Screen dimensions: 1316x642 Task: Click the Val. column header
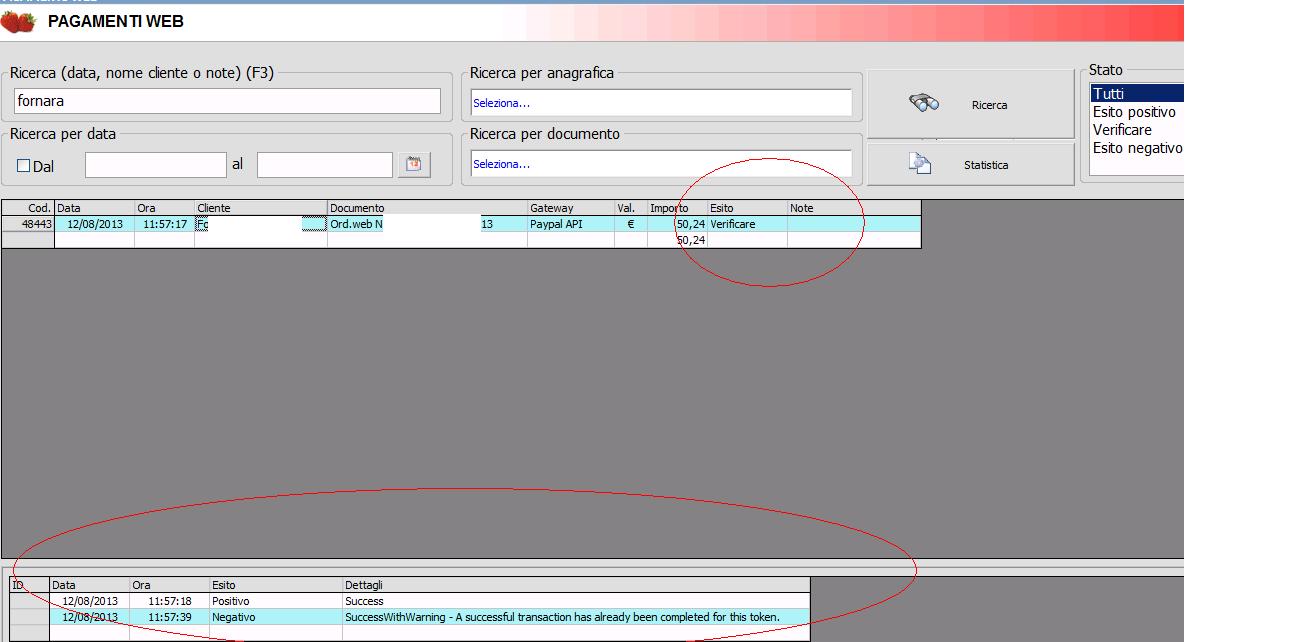click(x=631, y=208)
